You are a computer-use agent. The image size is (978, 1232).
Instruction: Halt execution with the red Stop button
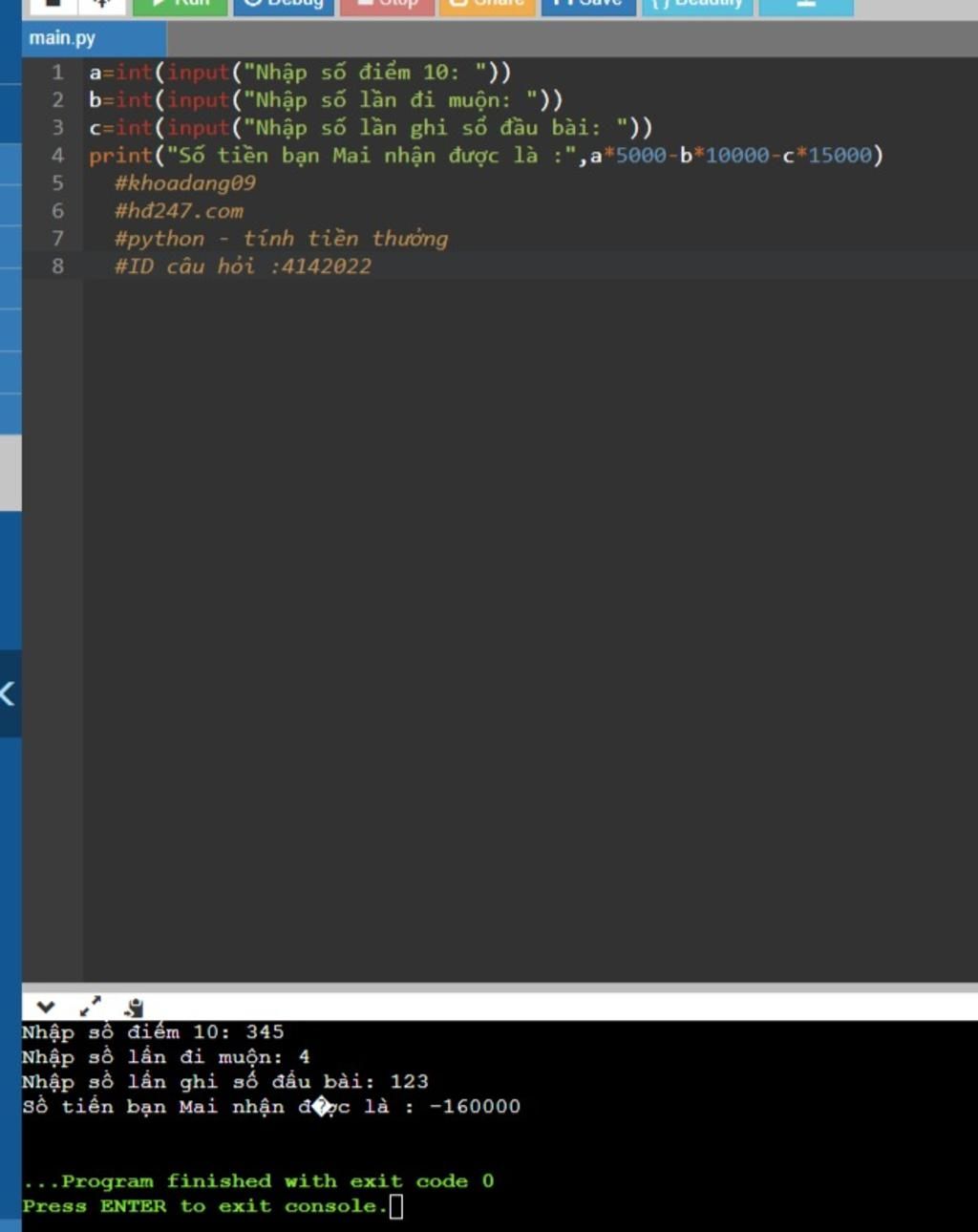(x=387, y=7)
